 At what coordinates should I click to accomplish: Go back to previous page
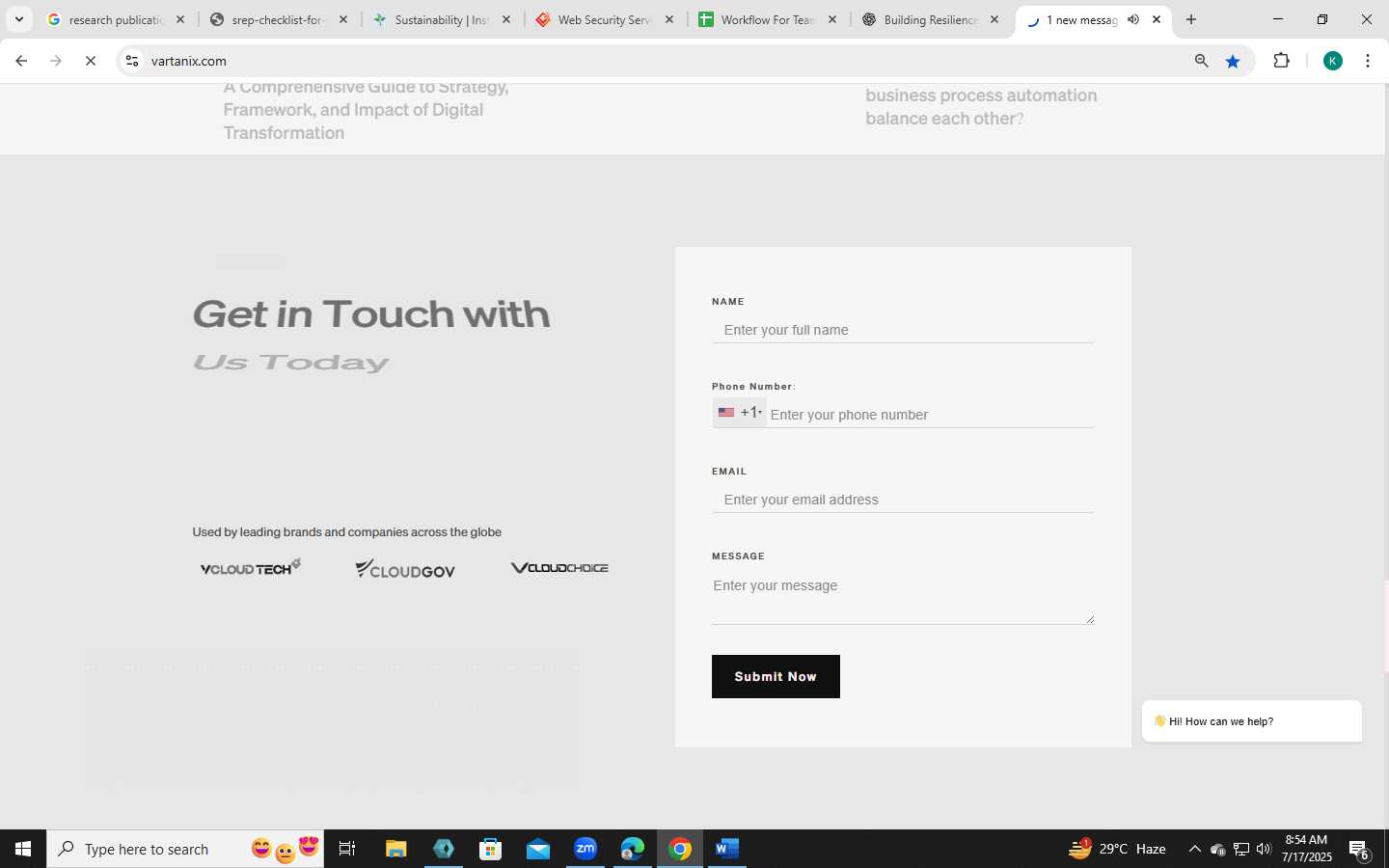tap(21, 61)
